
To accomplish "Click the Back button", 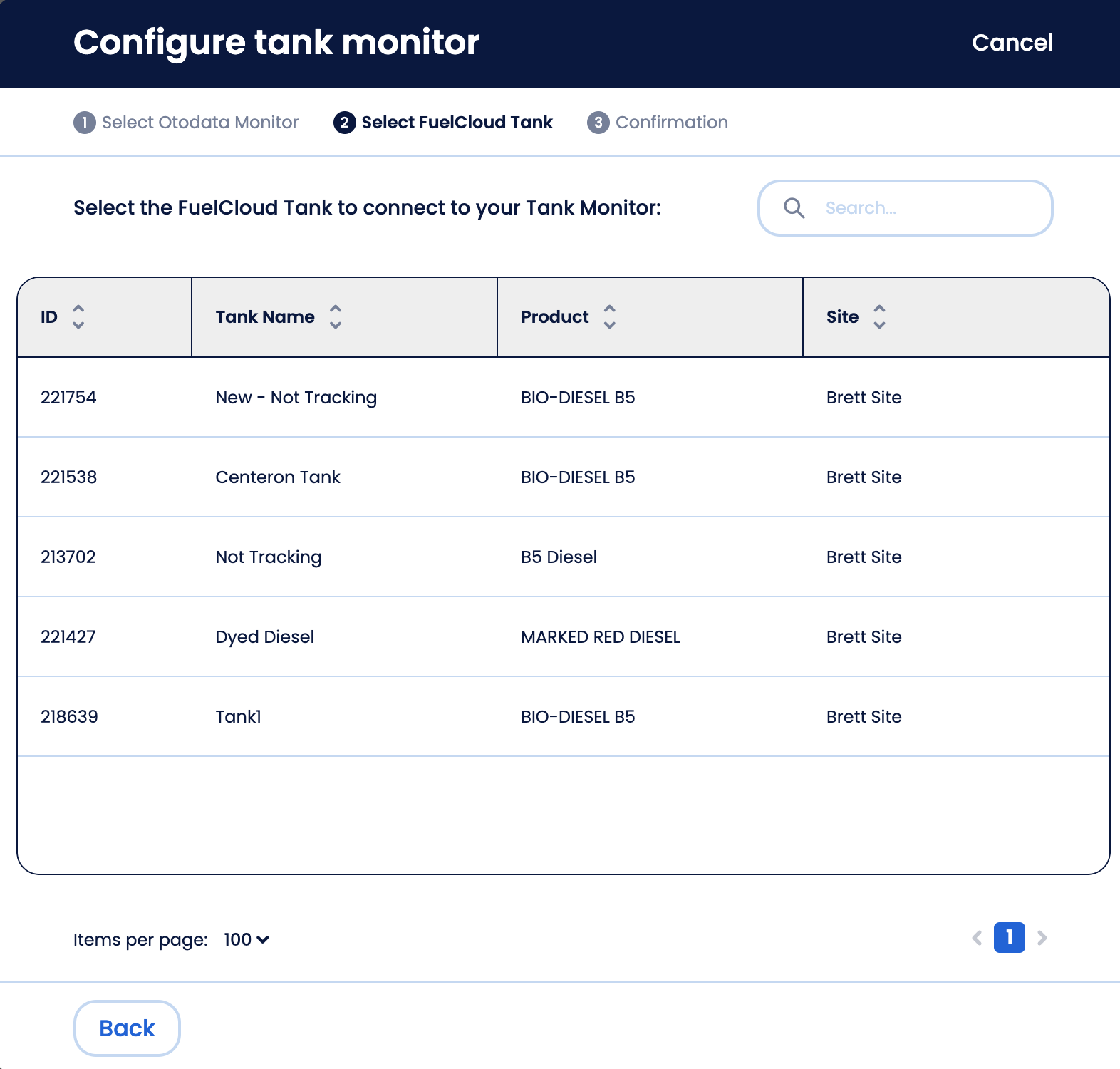I will [127, 1028].
